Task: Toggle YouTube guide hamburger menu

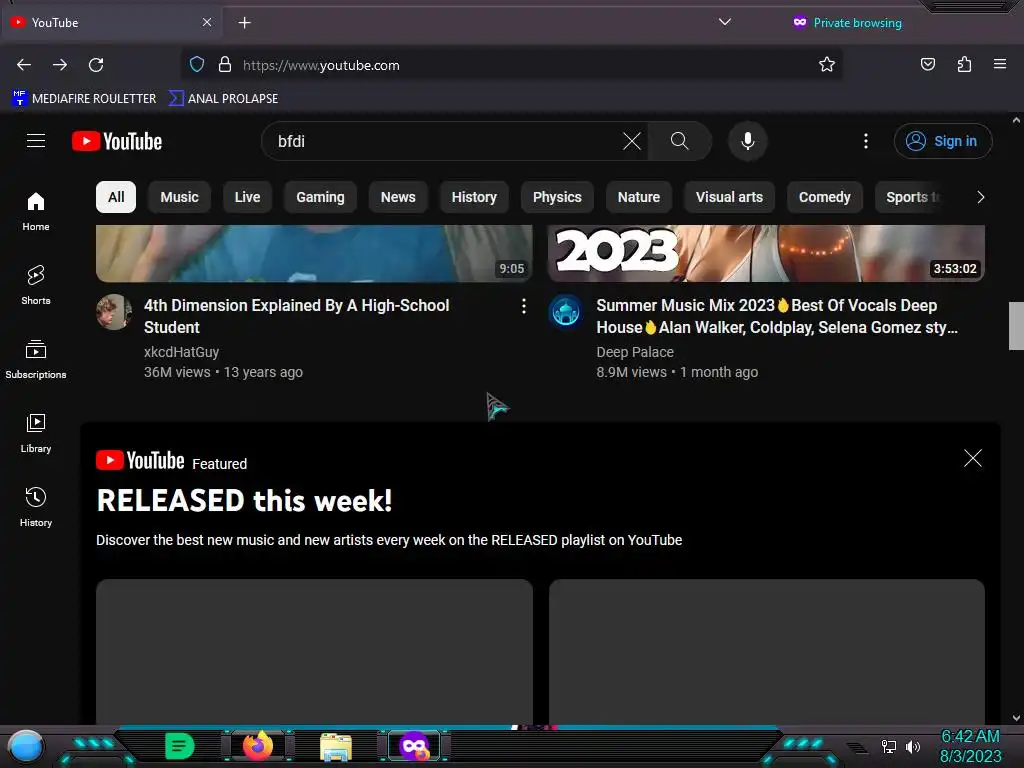Action: [36, 140]
